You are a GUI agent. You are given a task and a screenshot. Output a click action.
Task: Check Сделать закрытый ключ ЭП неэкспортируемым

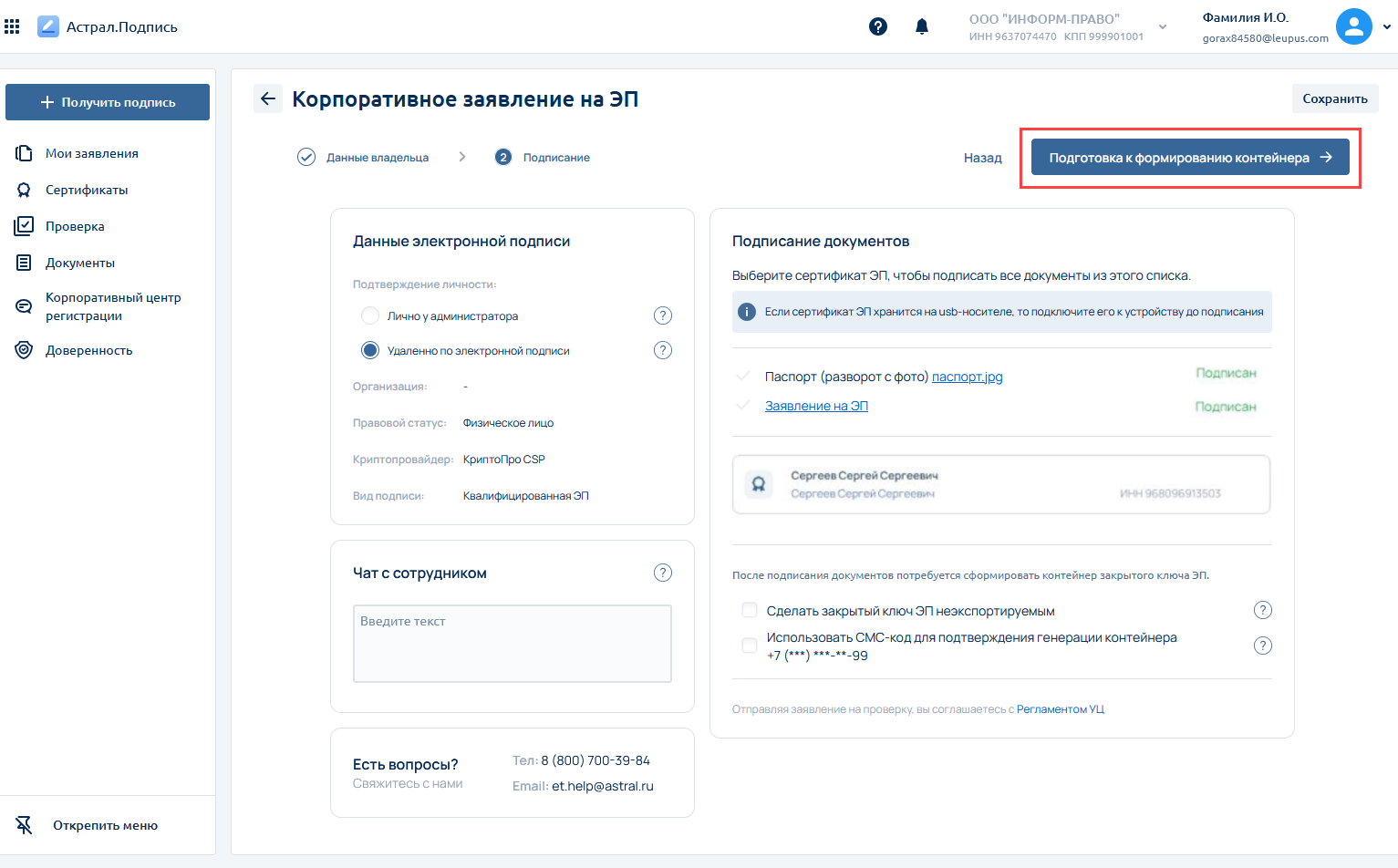[750, 611]
